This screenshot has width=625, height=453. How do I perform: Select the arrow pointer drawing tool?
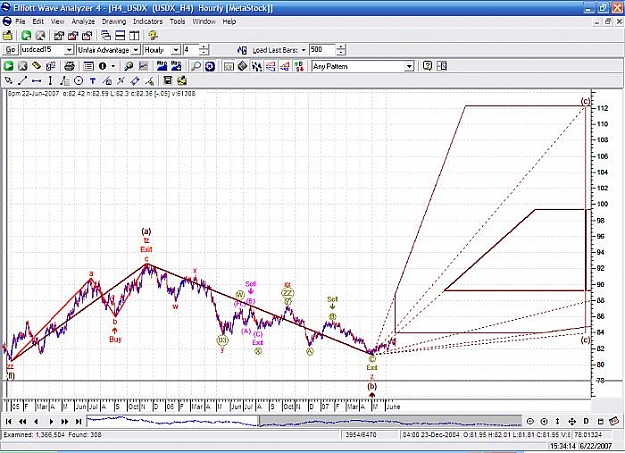pyautogui.click(x=8, y=81)
